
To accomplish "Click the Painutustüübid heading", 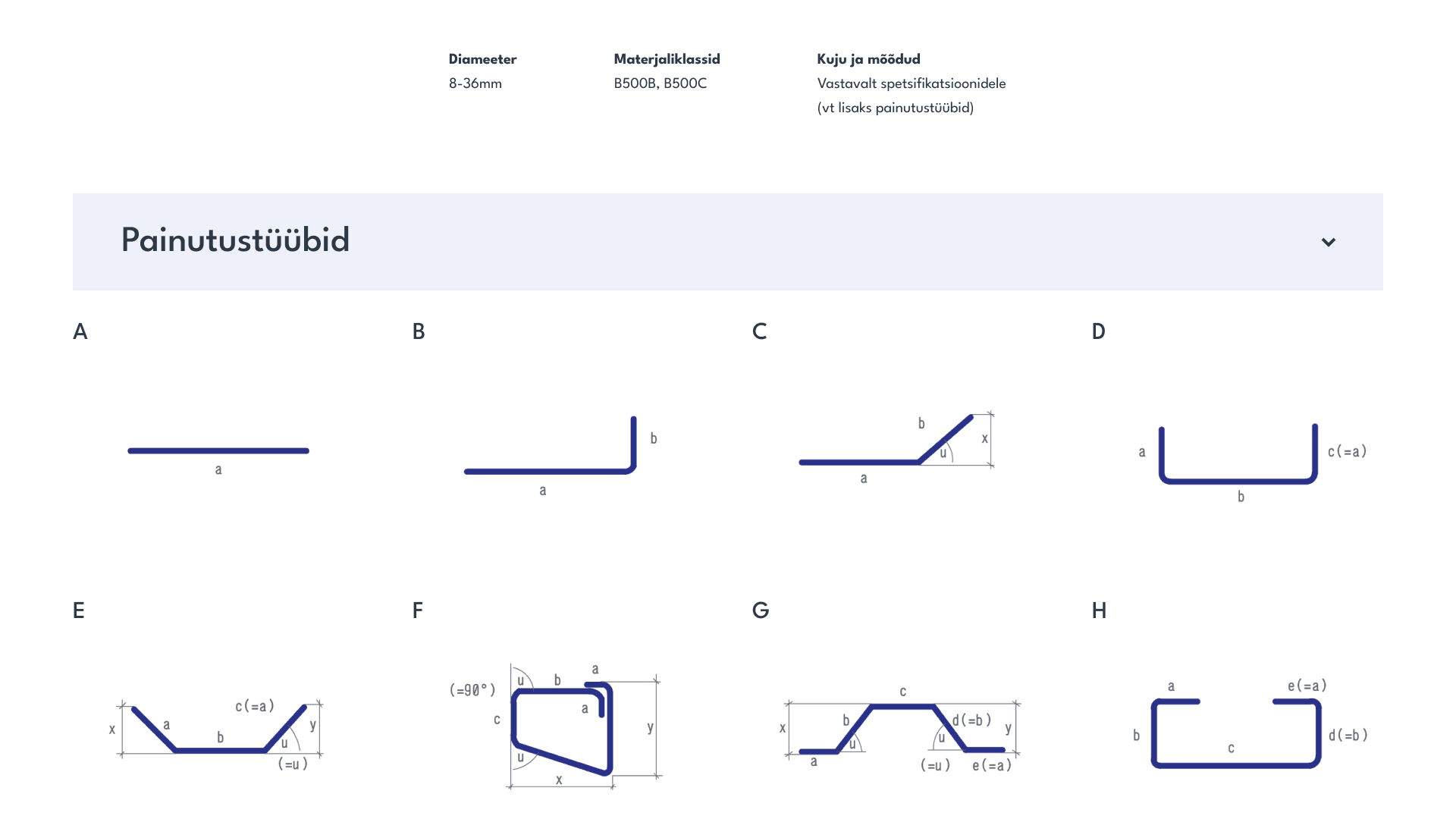I will coord(235,240).
